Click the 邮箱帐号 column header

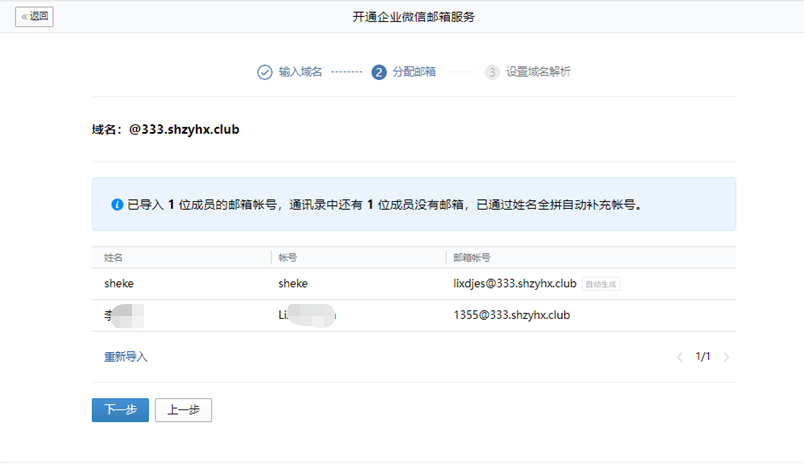point(472,258)
